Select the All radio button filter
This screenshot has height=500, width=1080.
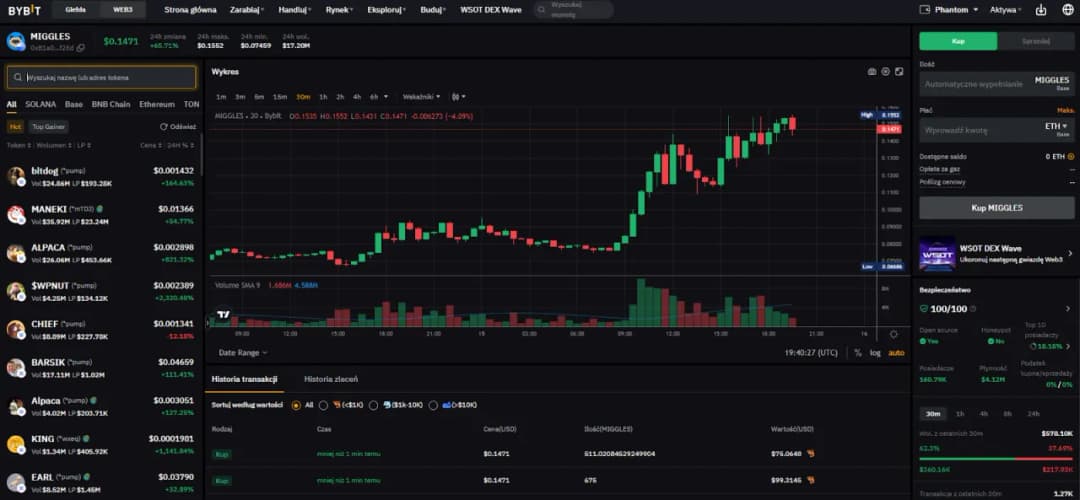pos(296,405)
